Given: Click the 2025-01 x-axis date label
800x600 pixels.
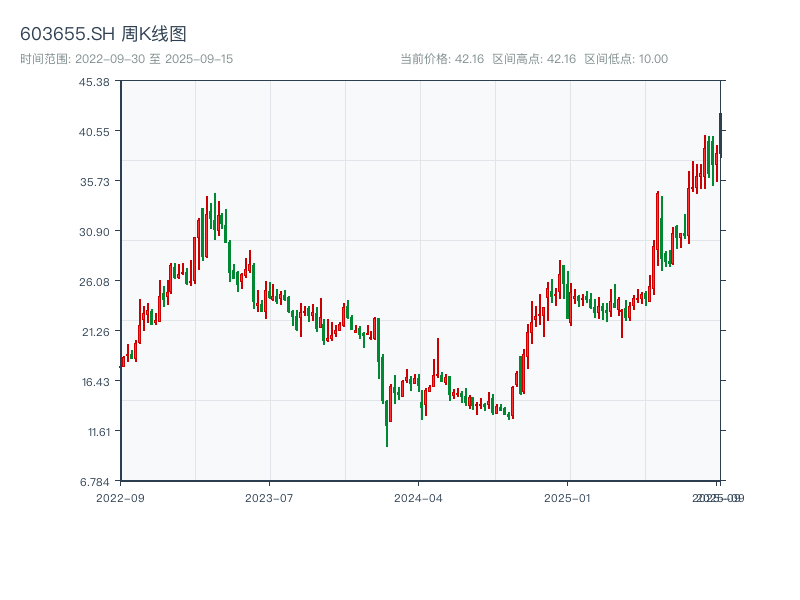Looking at the screenshot, I should [x=569, y=497].
